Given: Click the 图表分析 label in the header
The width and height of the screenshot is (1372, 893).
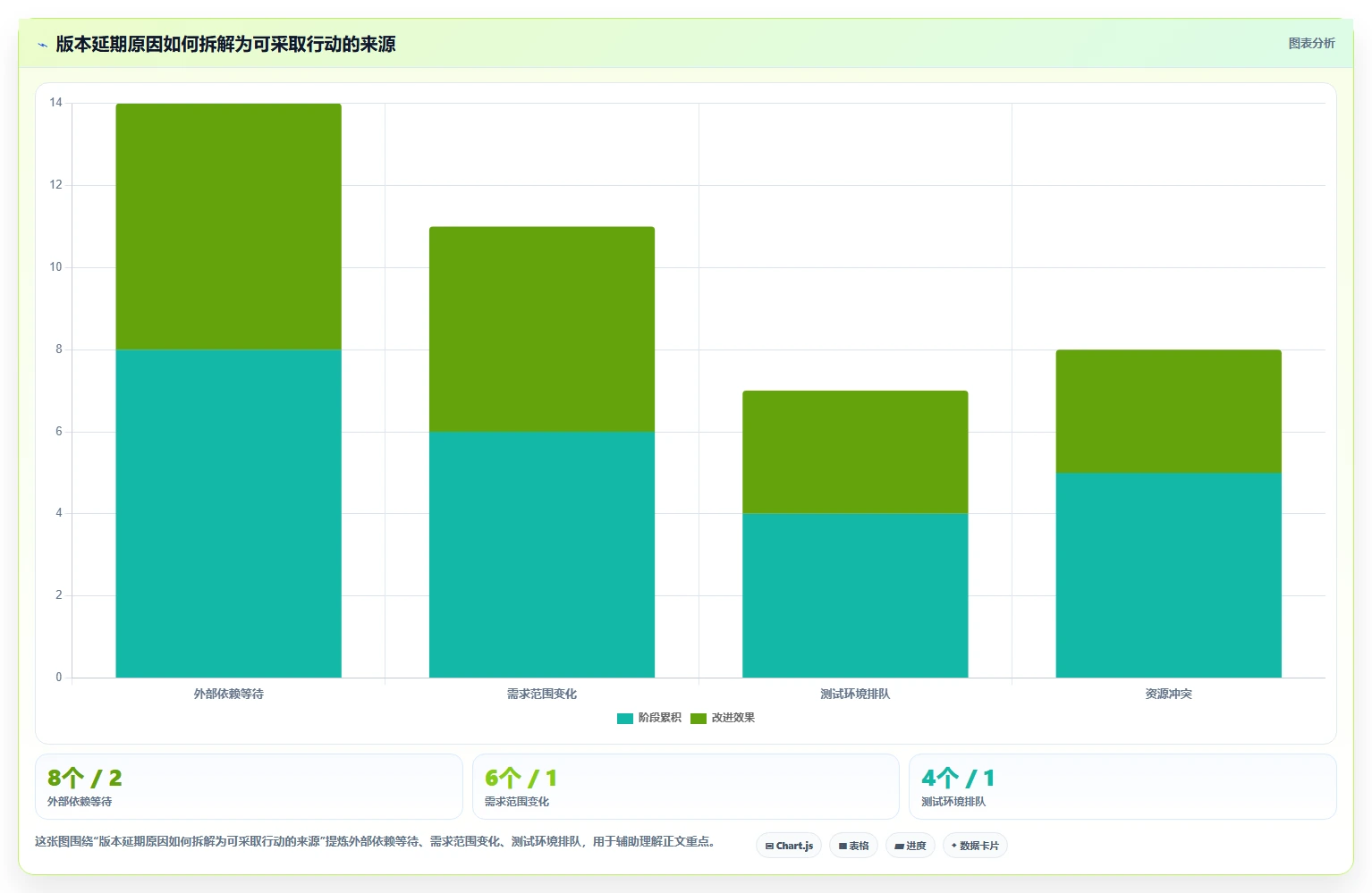Looking at the screenshot, I should point(1311,43).
